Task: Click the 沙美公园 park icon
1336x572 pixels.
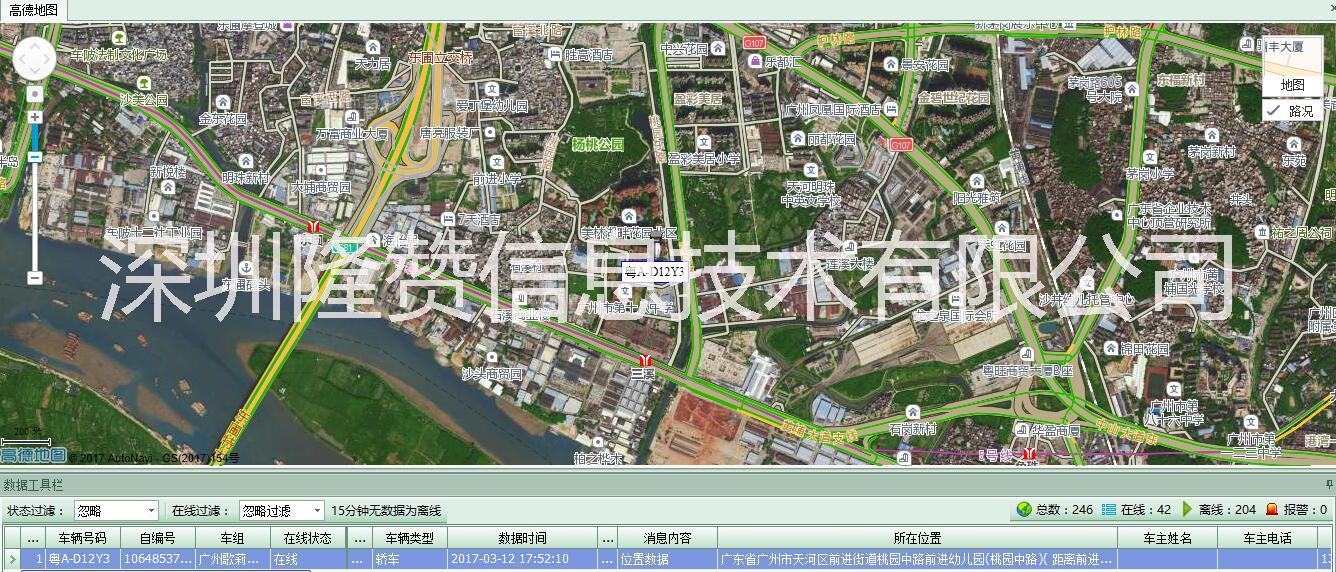Action: (x=144, y=83)
